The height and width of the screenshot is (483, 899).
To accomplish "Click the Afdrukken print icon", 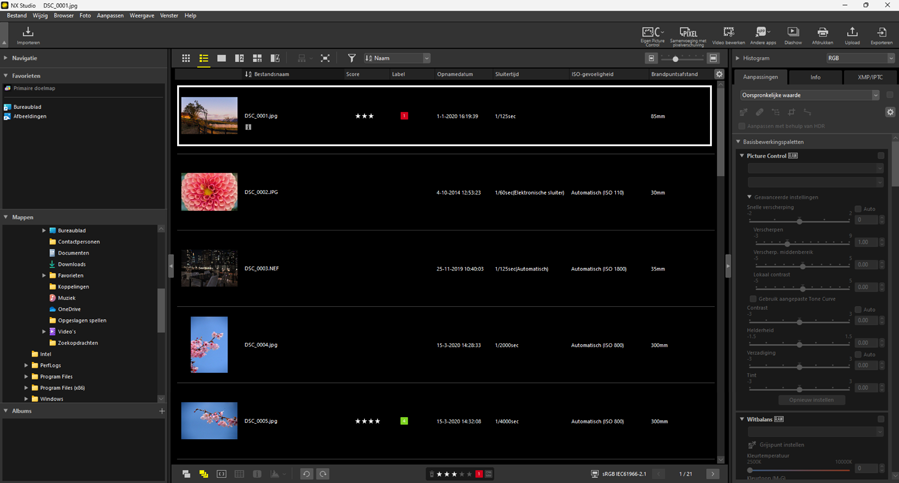I will (x=822, y=35).
